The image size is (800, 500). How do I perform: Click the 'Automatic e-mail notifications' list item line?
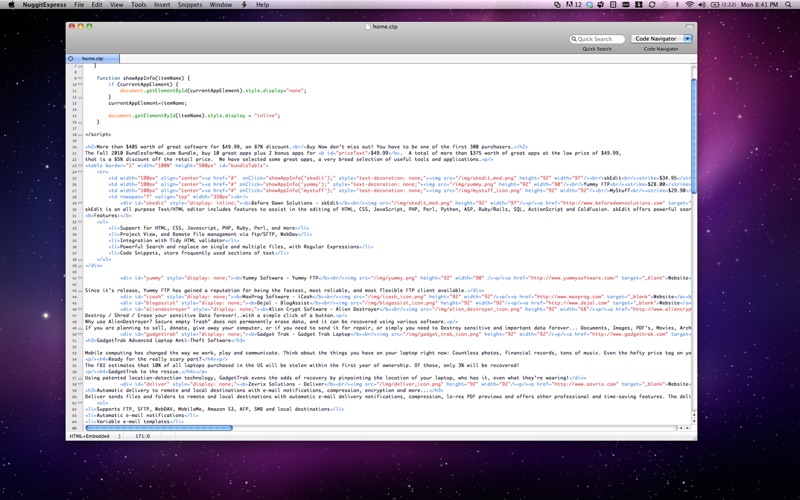point(142,415)
